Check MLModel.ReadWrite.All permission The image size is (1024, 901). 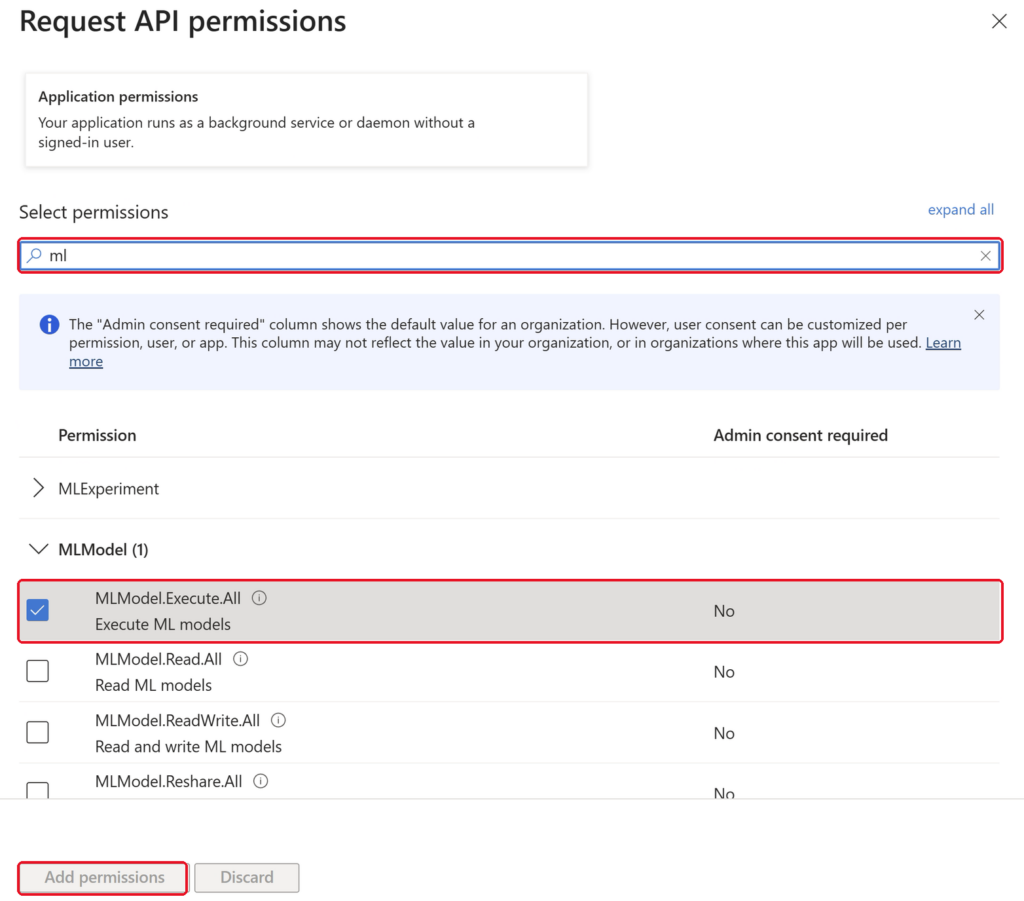click(37, 732)
